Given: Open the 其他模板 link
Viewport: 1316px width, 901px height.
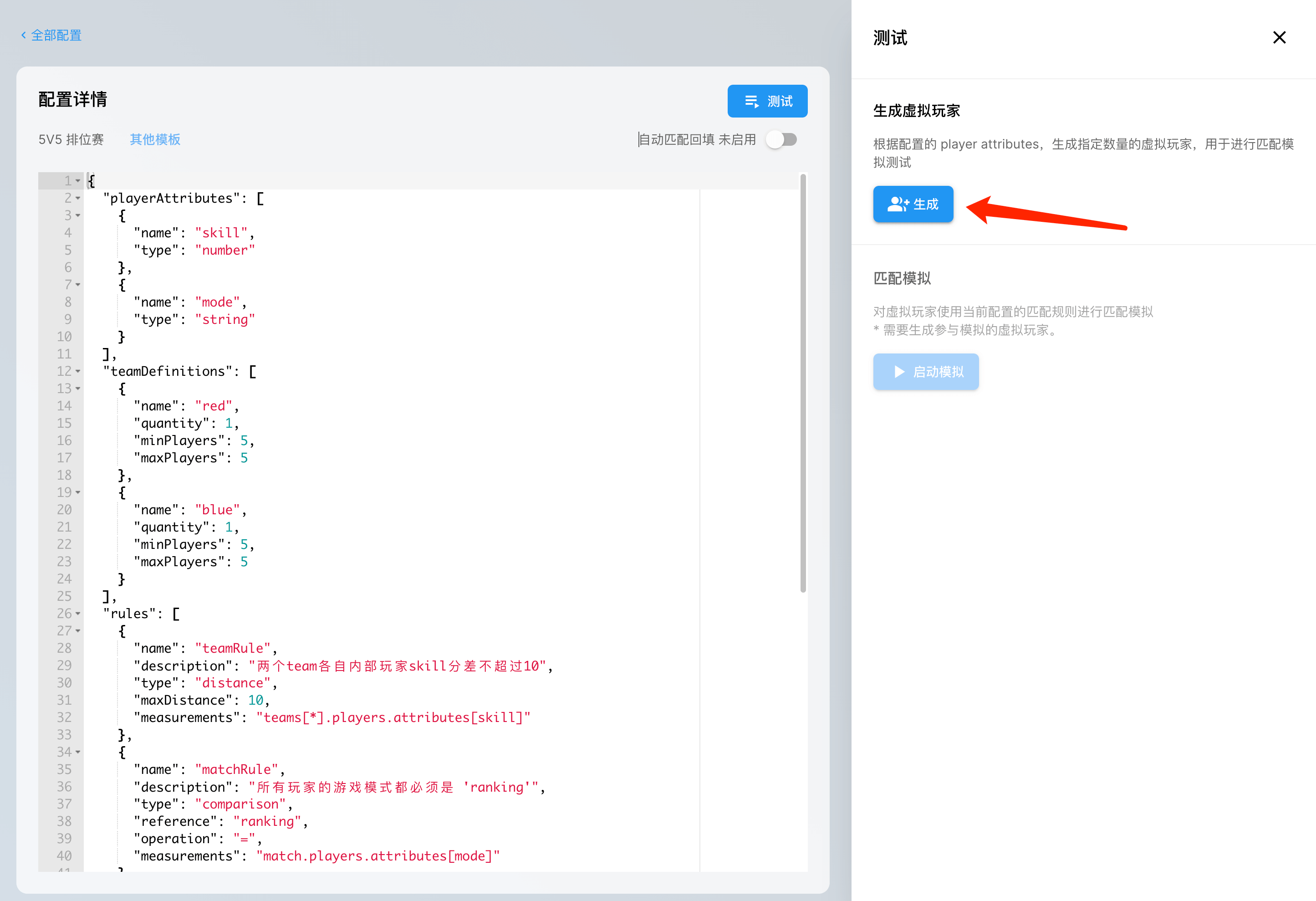Looking at the screenshot, I should pos(154,139).
